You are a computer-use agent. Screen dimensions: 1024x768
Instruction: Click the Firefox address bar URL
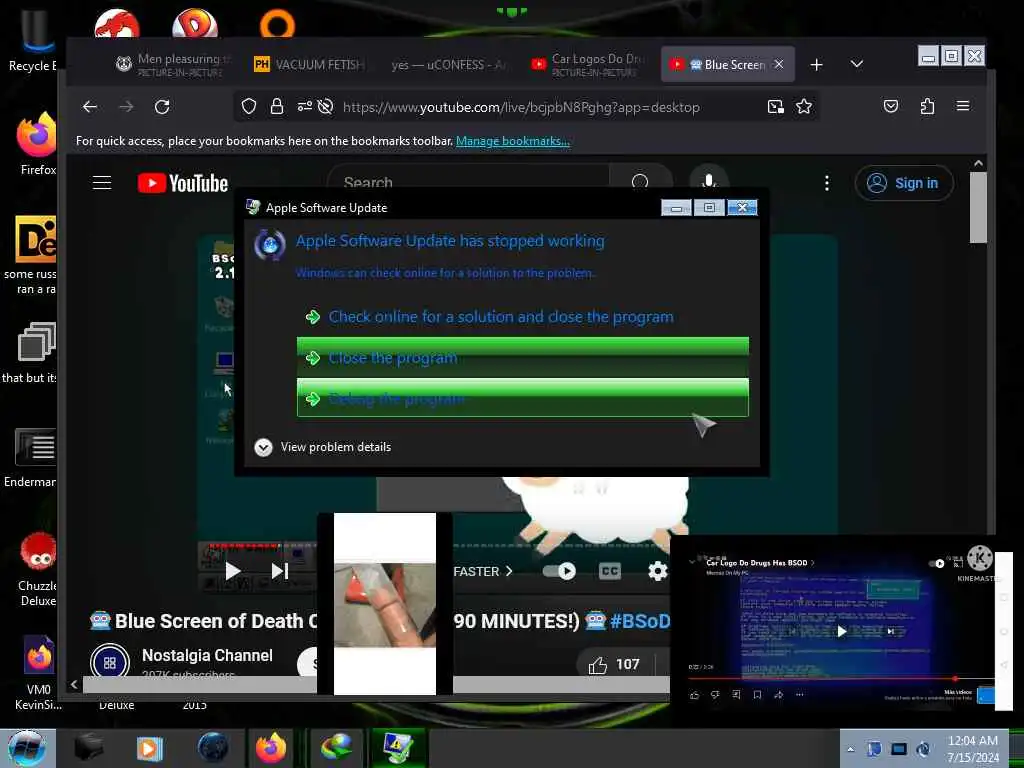pyautogui.click(x=521, y=107)
